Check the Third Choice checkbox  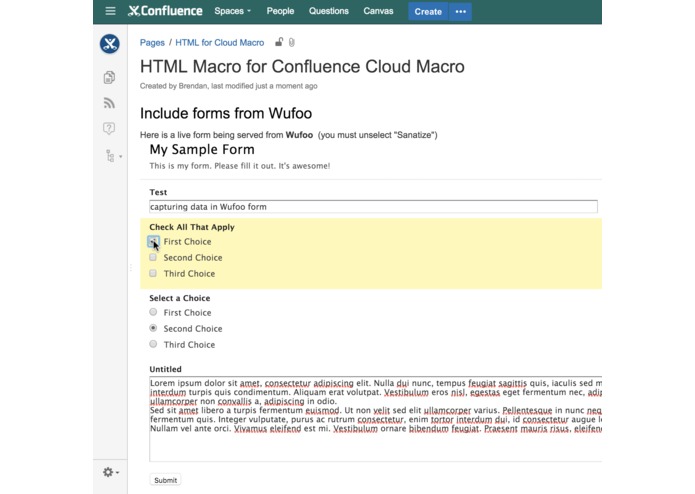[x=153, y=273]
